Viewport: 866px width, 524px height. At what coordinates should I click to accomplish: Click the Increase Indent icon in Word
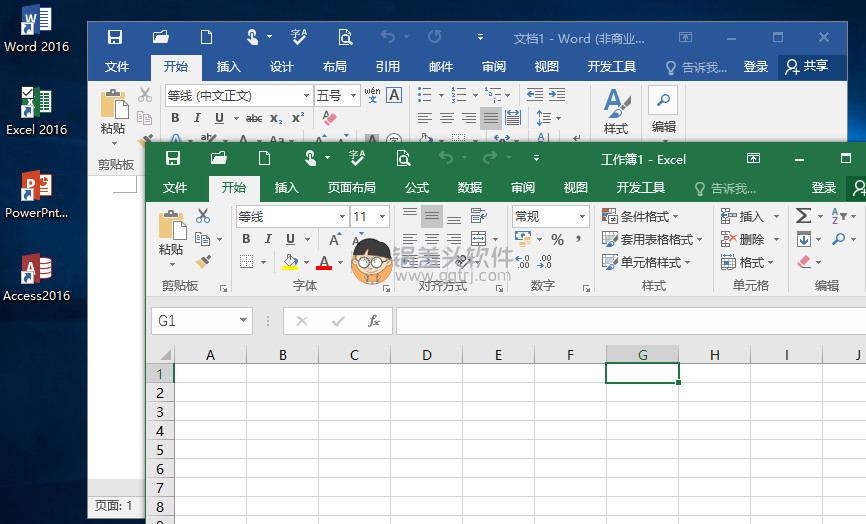[x=557, y=94]
